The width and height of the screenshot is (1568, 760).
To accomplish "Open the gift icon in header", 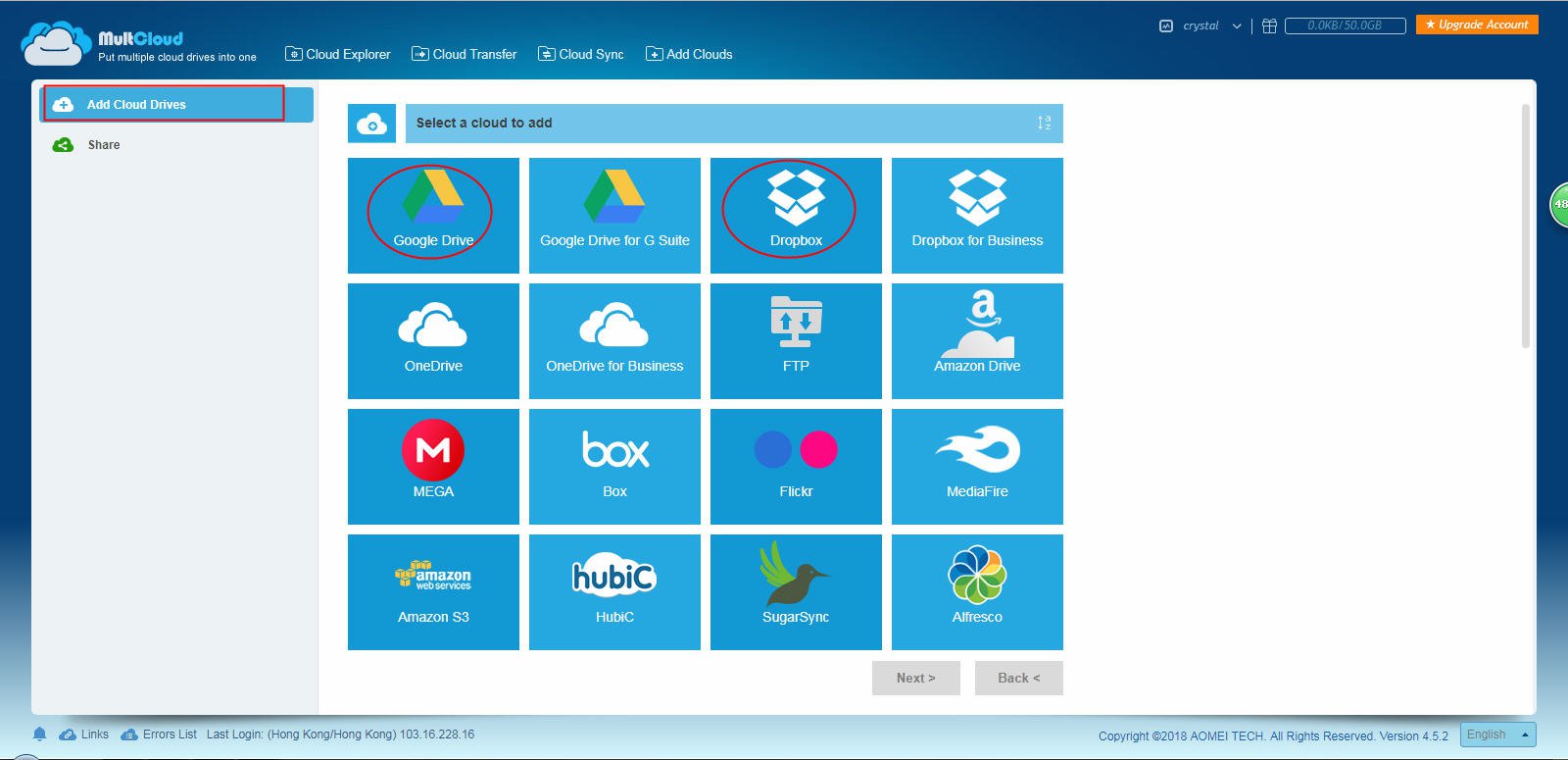I will [1269, 25].
